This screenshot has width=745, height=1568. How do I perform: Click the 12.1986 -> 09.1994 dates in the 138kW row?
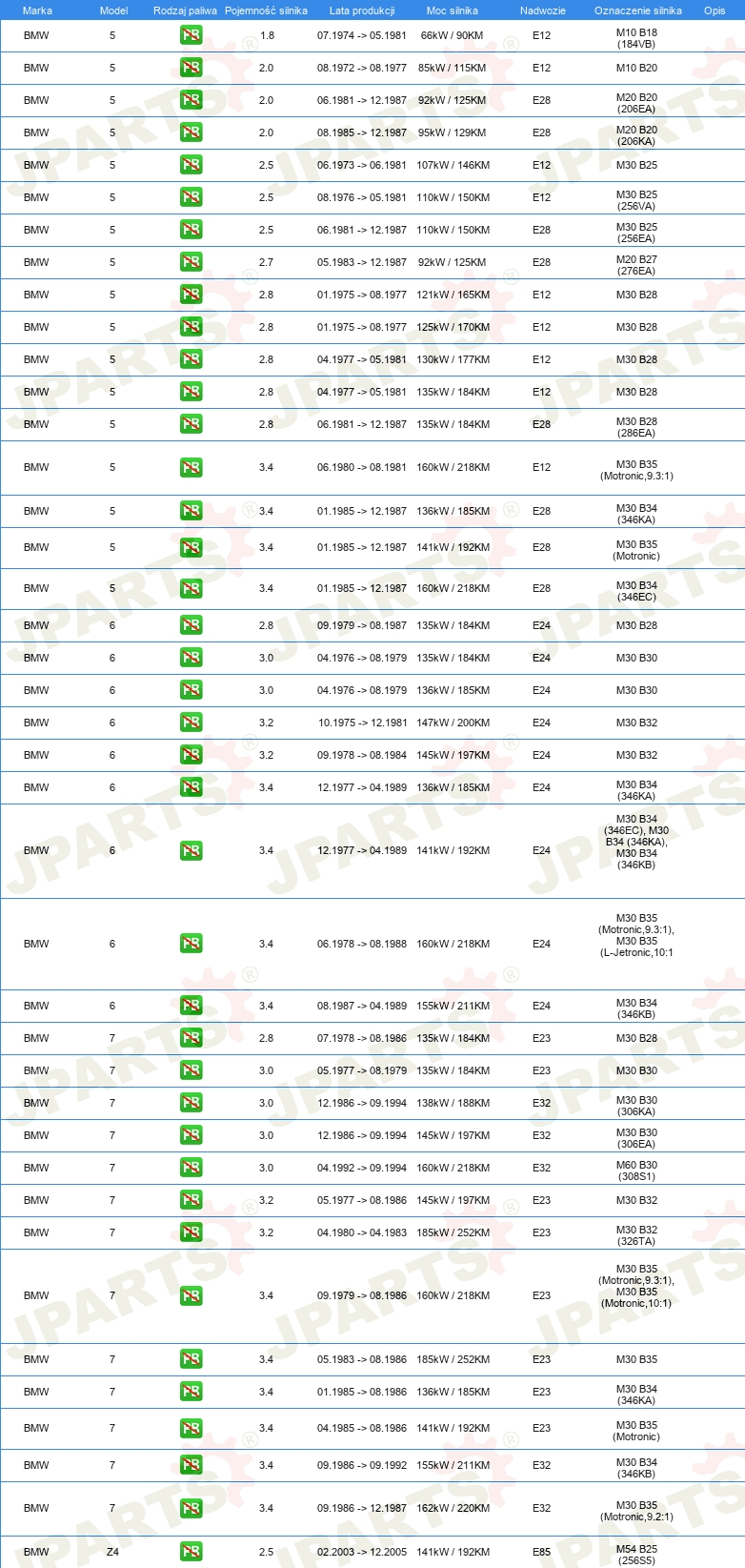point(362,1103)
